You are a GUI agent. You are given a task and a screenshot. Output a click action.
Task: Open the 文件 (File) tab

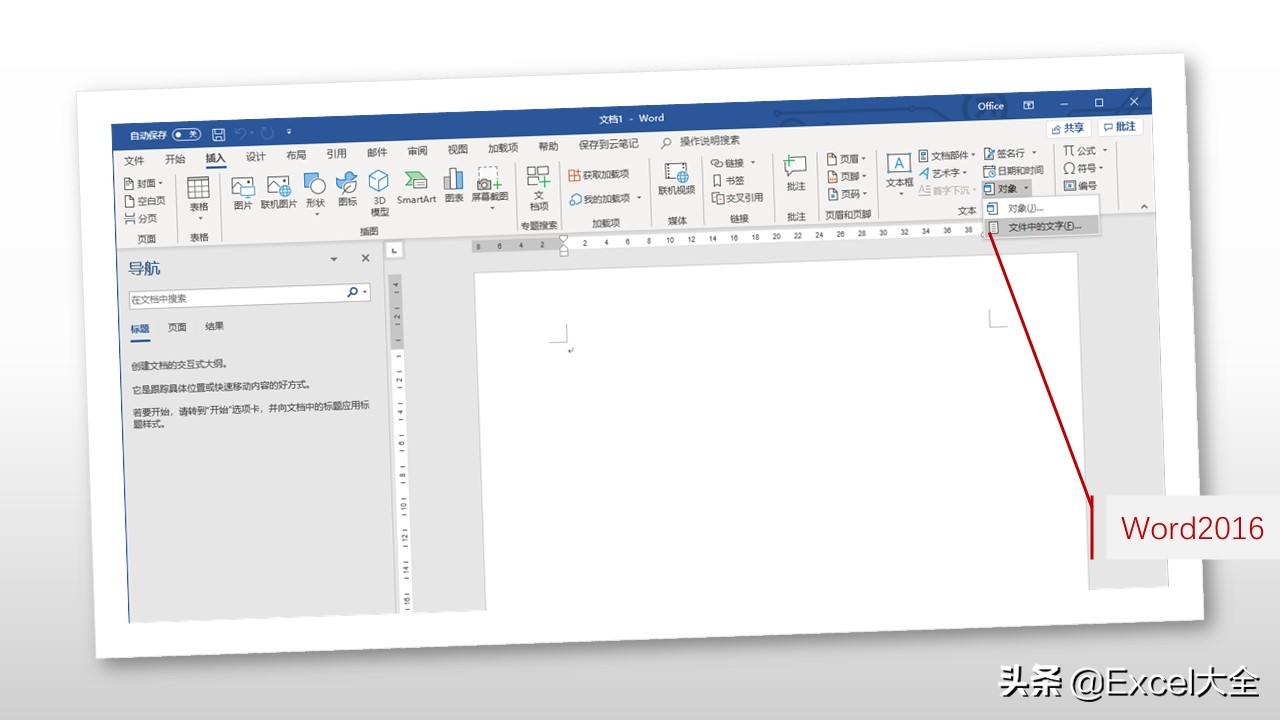click(x=134, y=160)
